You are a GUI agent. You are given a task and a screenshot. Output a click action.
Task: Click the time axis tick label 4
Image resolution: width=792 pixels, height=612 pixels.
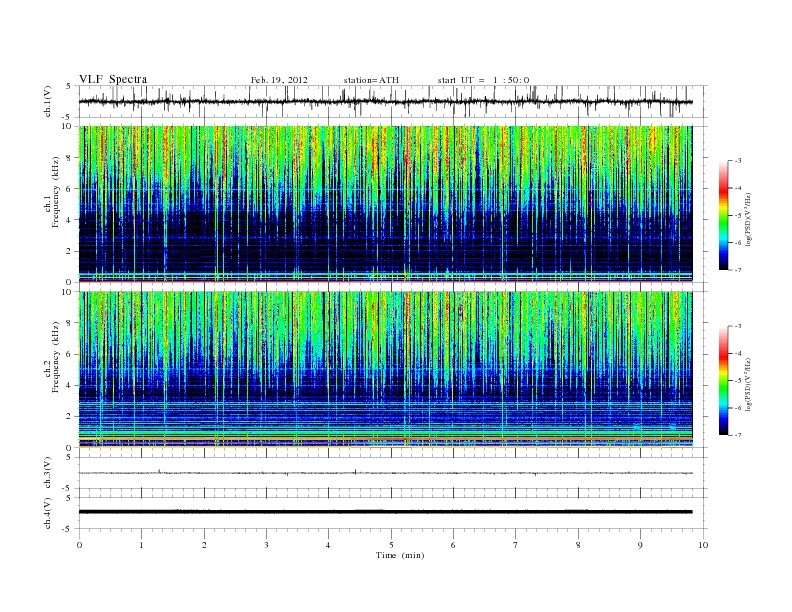coord(328,545)
